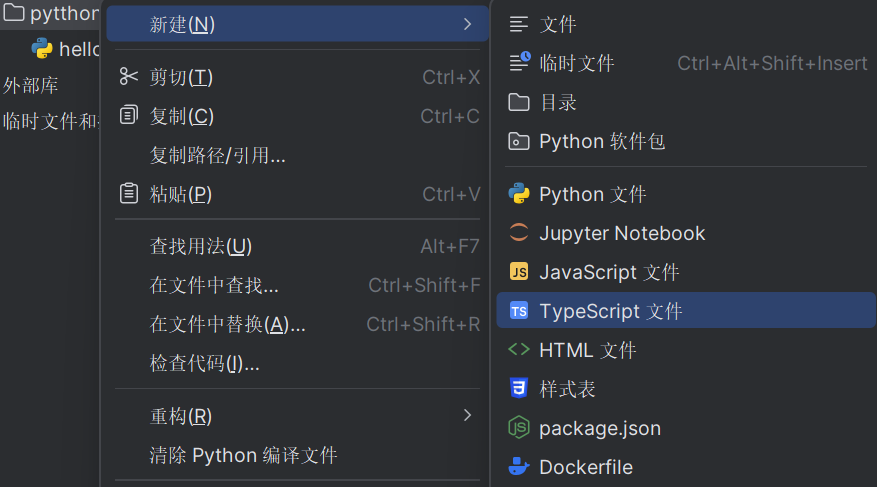
Task: Expand the 新建(N) submenu arrow
Action: 467,24
